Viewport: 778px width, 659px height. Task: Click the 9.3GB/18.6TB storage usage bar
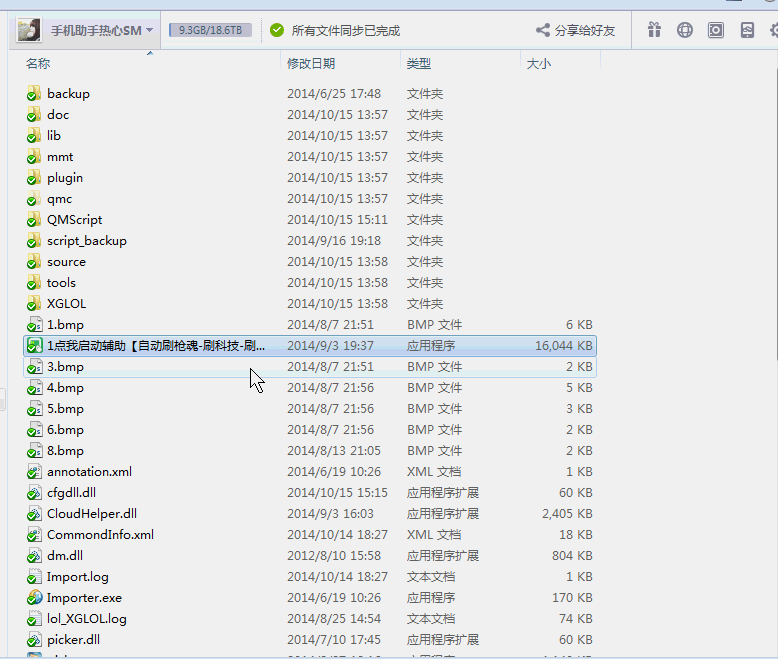pyautogui.click(x=210, y=30)
